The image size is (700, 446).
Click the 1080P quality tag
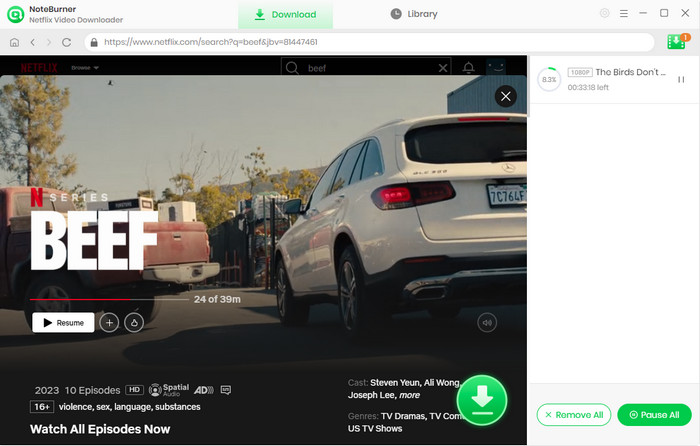580,72
